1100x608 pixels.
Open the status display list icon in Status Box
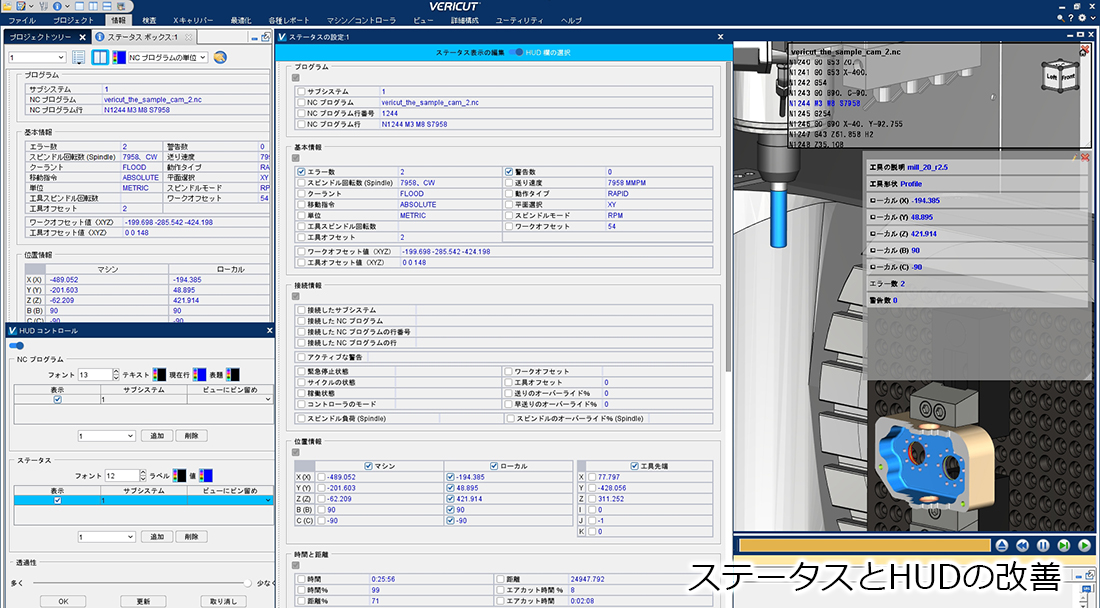pos(79,58)
